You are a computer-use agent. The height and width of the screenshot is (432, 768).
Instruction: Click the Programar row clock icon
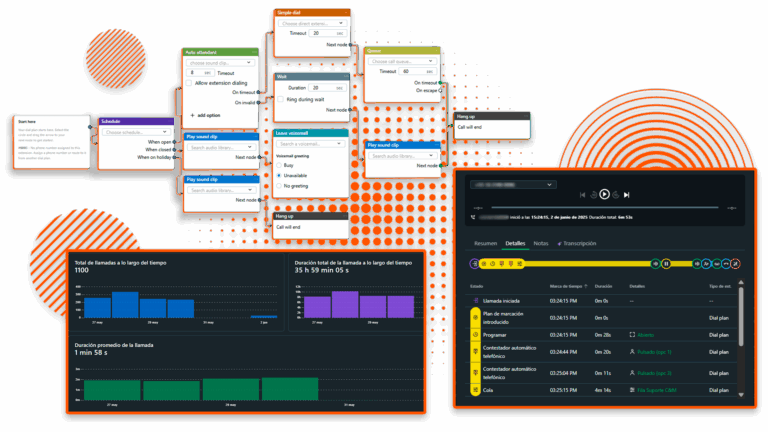[476, 334]
